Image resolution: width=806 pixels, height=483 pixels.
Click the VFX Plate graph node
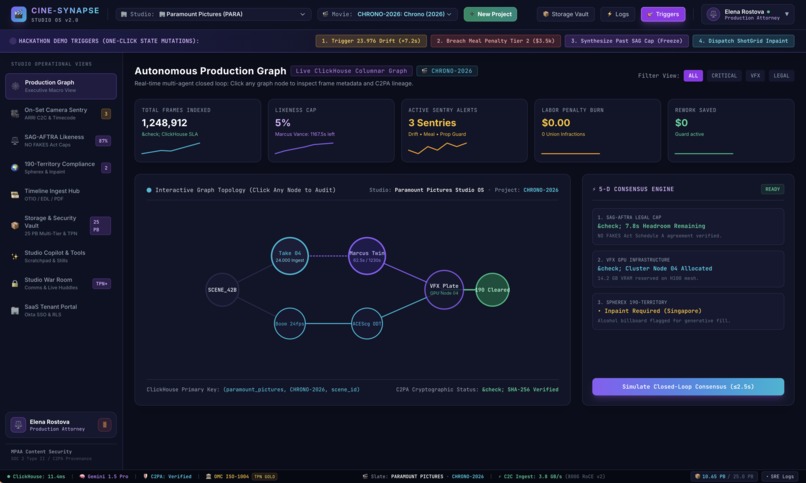pos(444,290)
